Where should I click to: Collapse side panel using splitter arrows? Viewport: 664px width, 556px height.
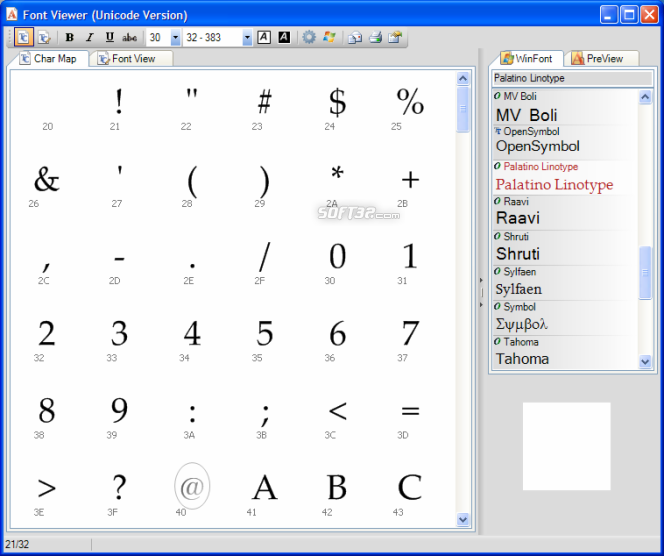(481, 292)
